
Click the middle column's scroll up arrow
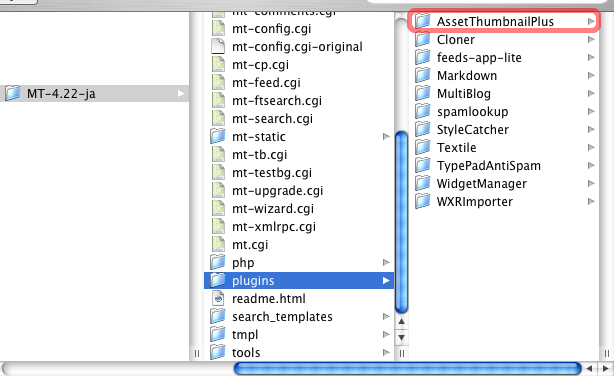401,322
